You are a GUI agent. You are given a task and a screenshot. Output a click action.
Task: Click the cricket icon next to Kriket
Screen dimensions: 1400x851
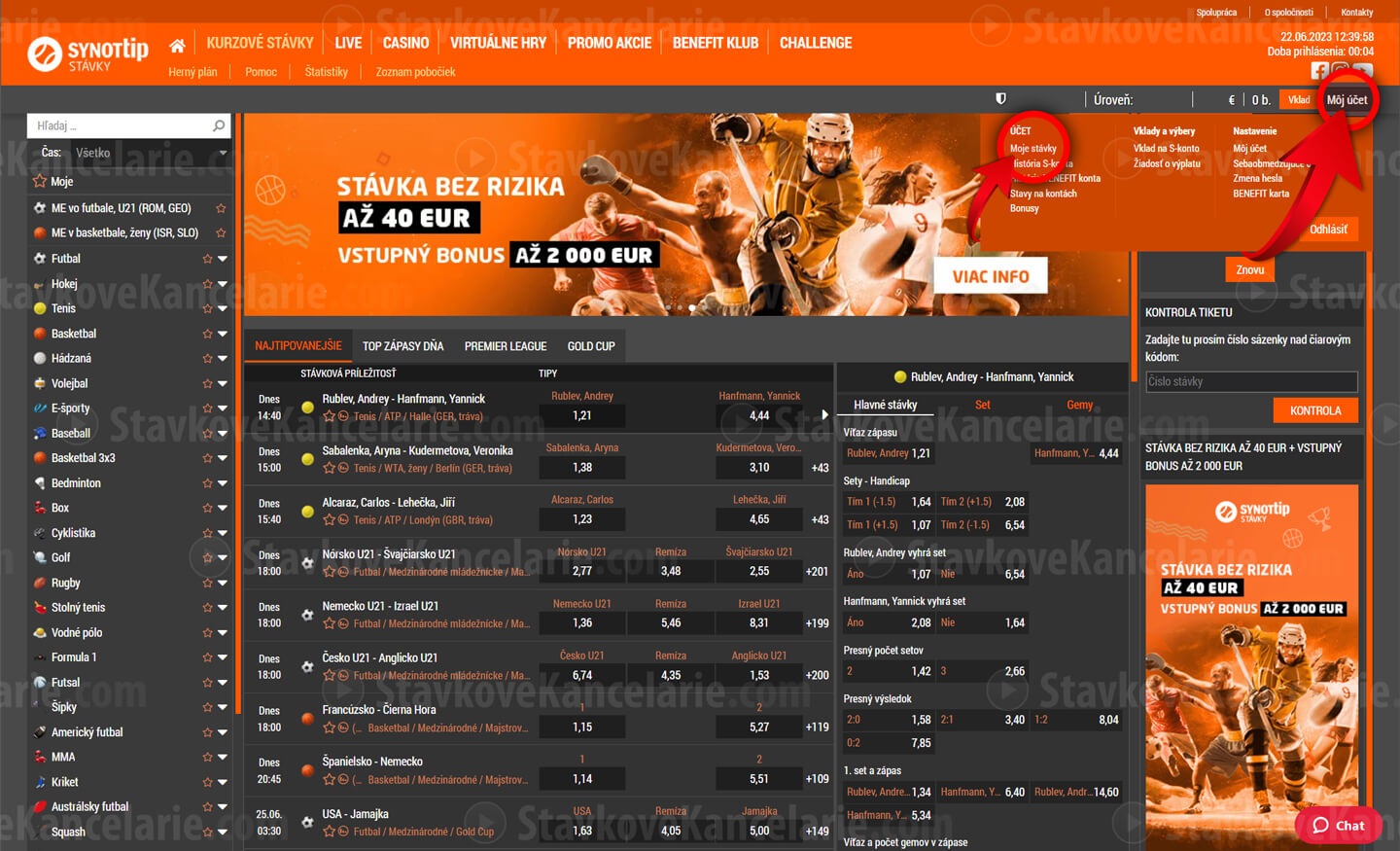click(x=40, y=782)
